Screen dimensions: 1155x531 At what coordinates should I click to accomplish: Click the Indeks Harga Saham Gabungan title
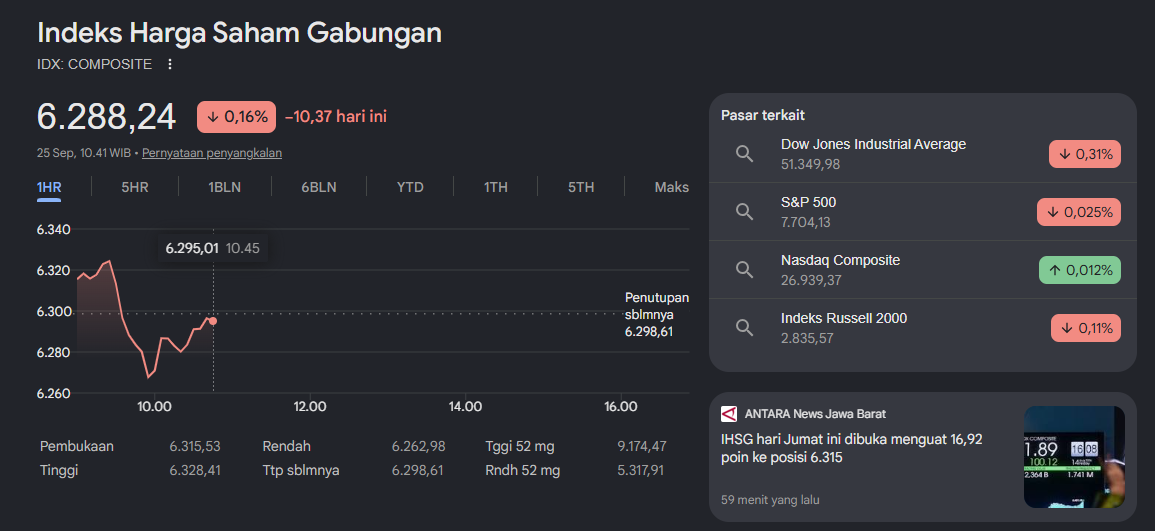point(239,33)
